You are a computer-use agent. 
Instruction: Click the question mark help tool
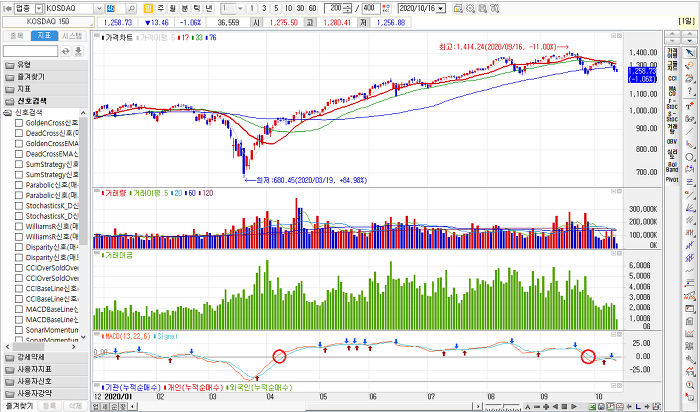click(690, 92)
